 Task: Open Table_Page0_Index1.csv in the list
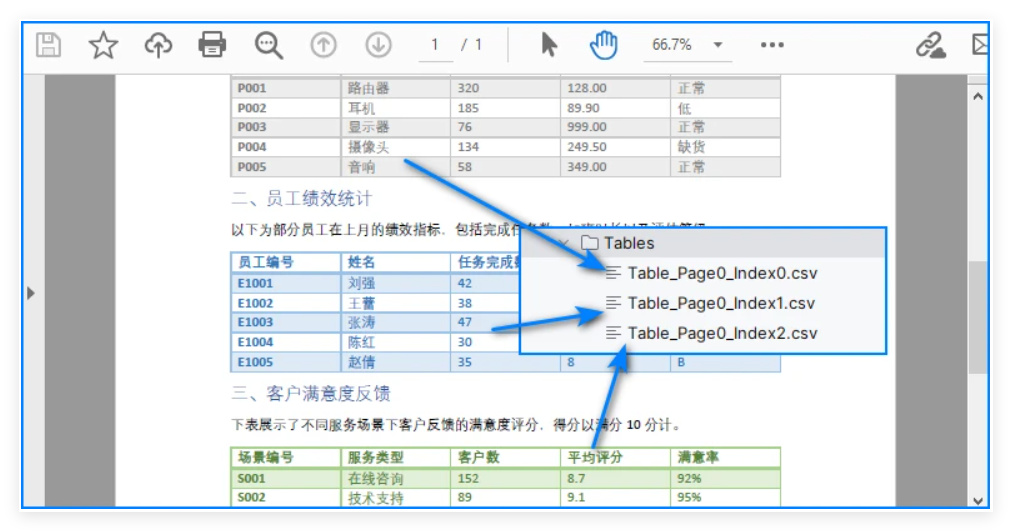coord(722,303)
